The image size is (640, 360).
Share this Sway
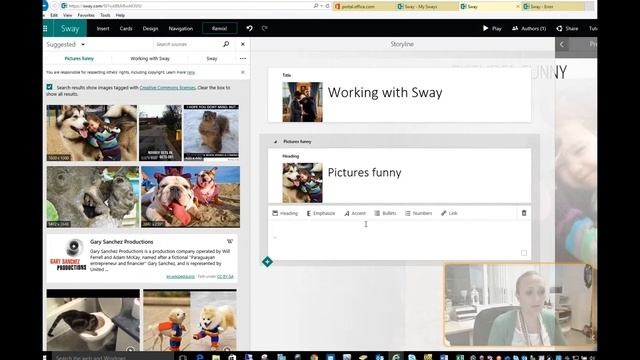pyautogui.click(x=567, y=29)
